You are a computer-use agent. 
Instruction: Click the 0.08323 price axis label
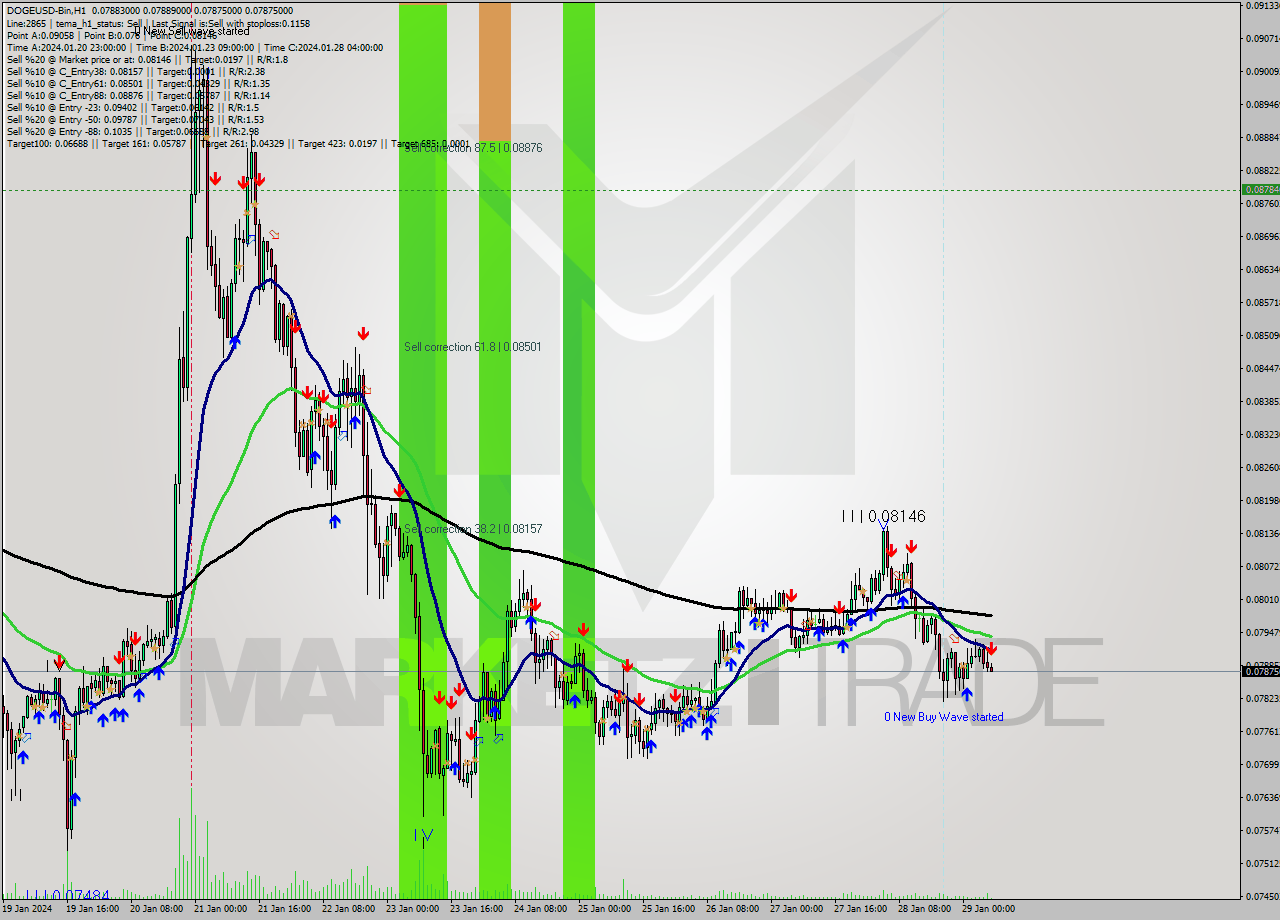tap(1261, 434)
